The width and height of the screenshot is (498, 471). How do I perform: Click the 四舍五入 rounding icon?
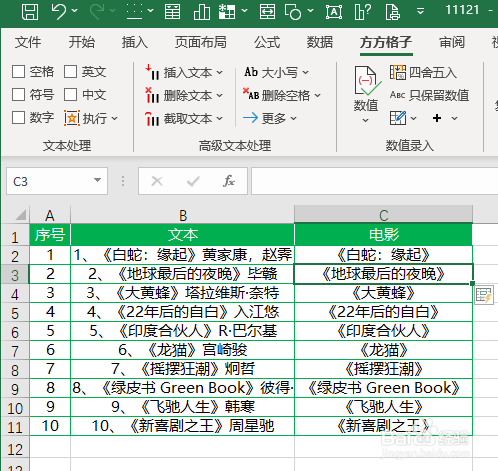(x=398, y=72)
